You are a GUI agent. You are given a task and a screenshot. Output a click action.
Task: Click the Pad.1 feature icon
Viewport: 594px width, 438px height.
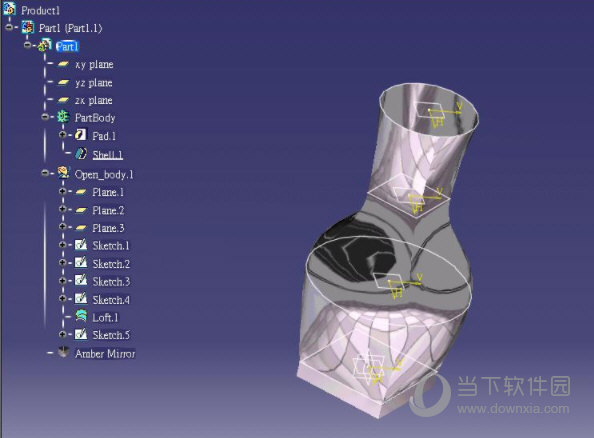pos(80,135)
